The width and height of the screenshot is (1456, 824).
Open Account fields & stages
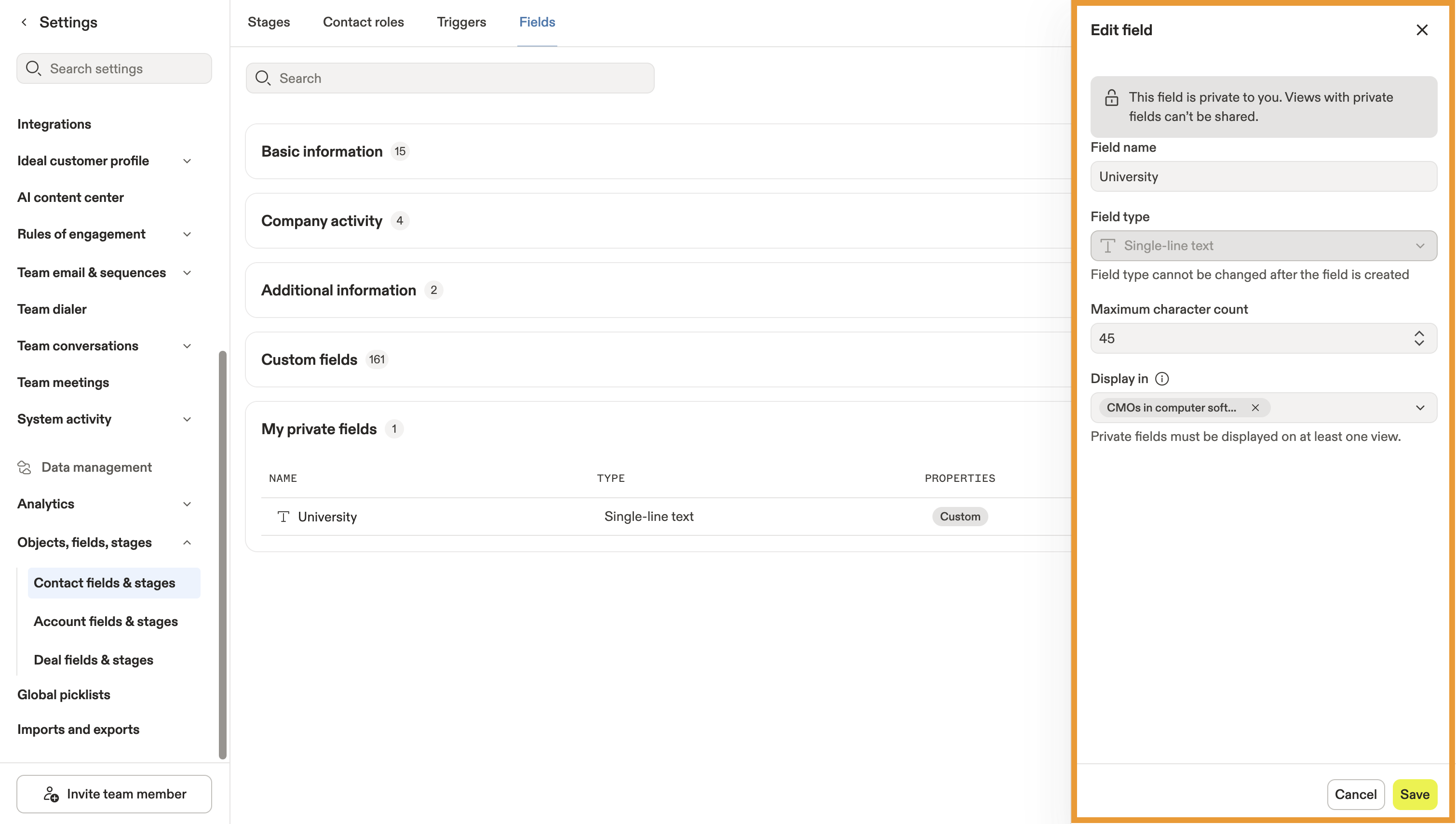coord(105,622)
